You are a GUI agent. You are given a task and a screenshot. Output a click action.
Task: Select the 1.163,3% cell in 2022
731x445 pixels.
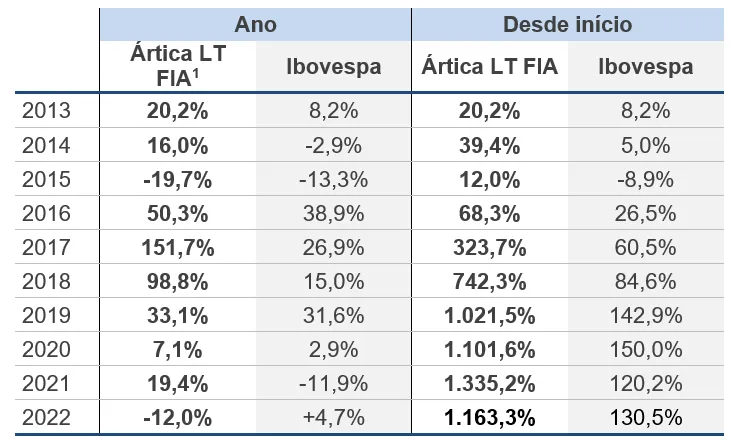[488, 419]
